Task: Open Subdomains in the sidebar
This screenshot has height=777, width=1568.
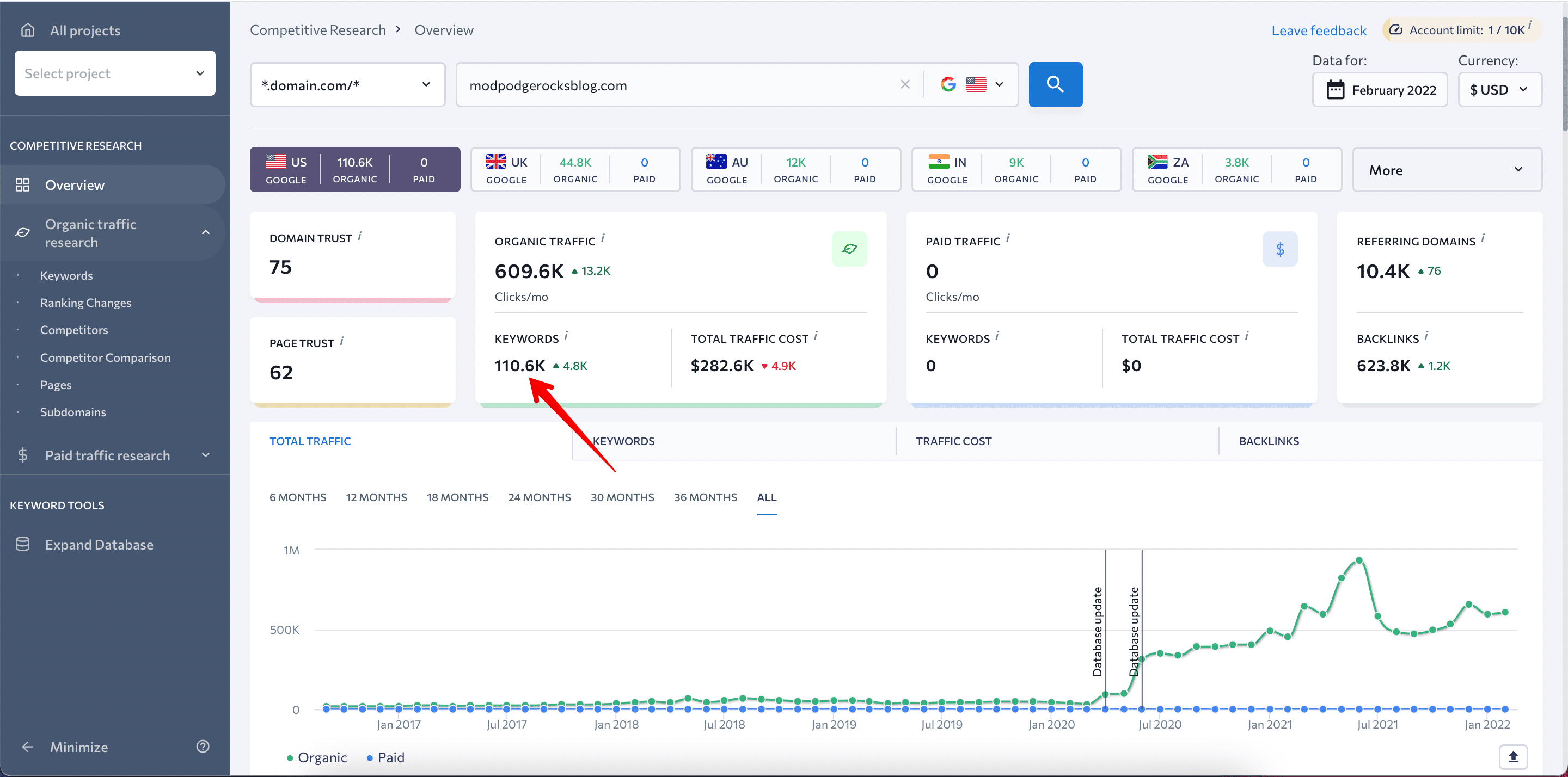Action: (73, 412)
